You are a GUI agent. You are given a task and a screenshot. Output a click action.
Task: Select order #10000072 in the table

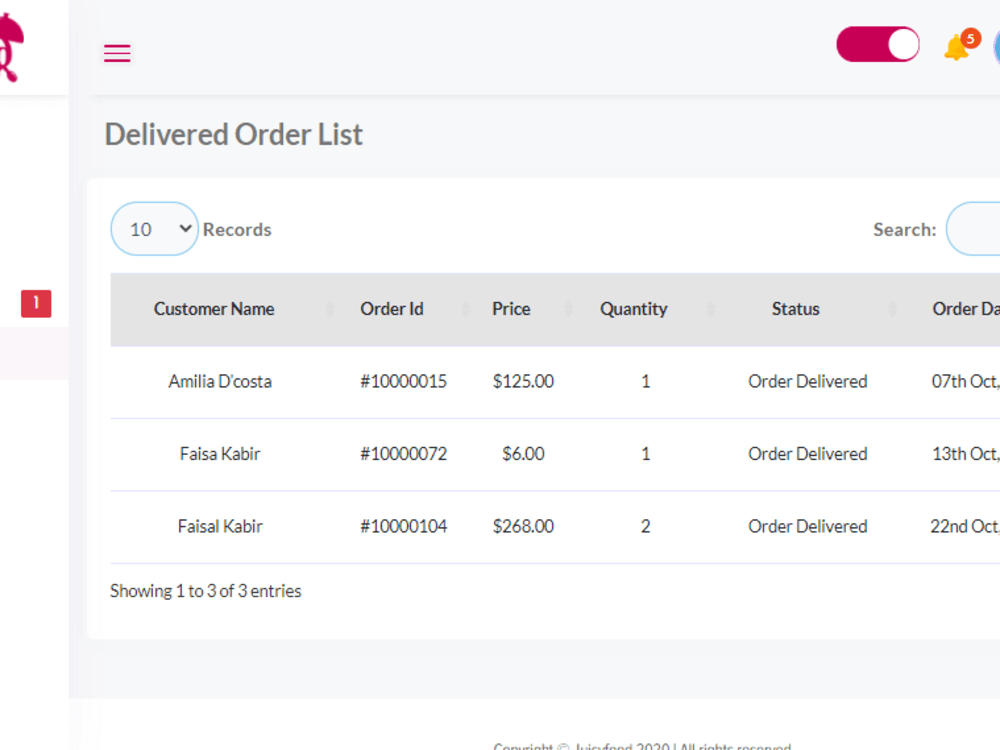pos(403,453)
